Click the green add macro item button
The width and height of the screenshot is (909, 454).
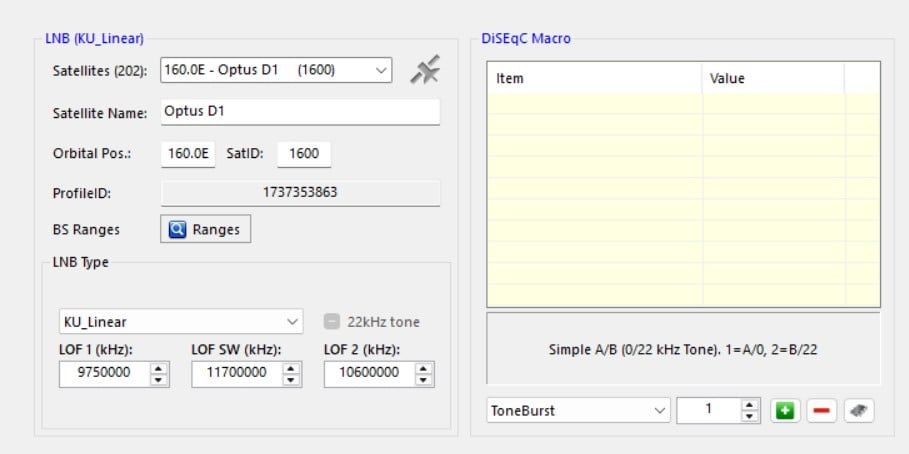[785, 411]
